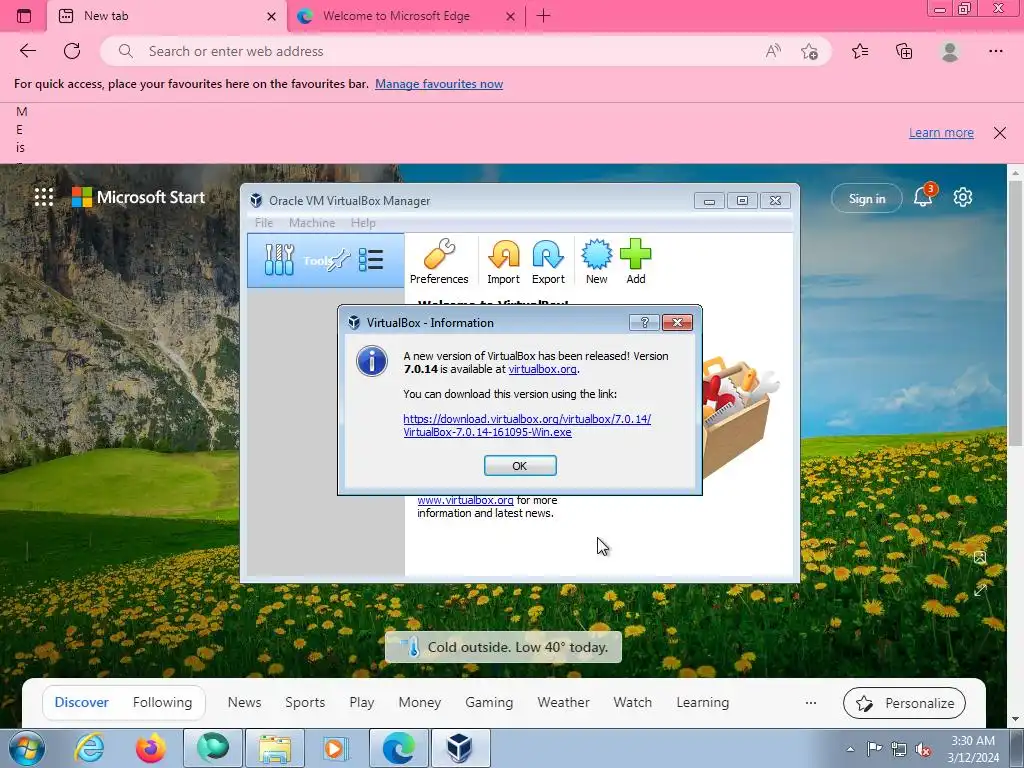The width and height of the screenshot is (1024, 768).
Task: Select the Following feed tab
Action: click(163, 702)
